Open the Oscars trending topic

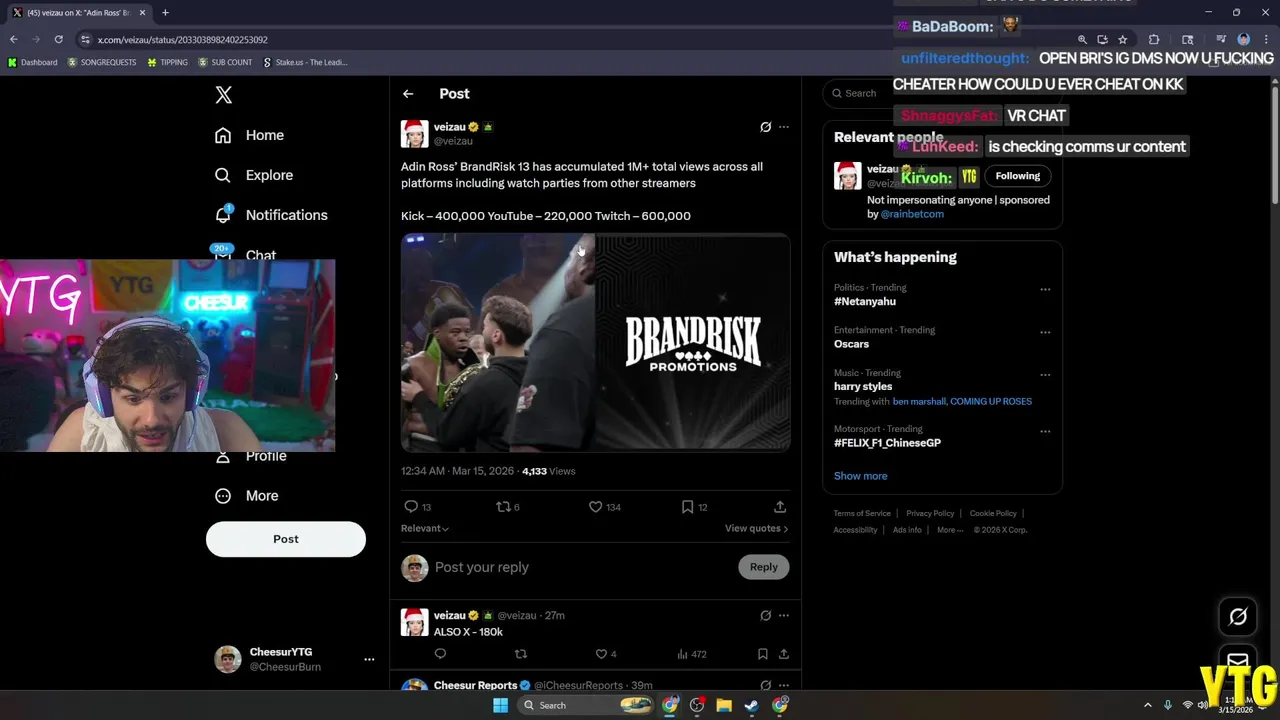point(851,344)
